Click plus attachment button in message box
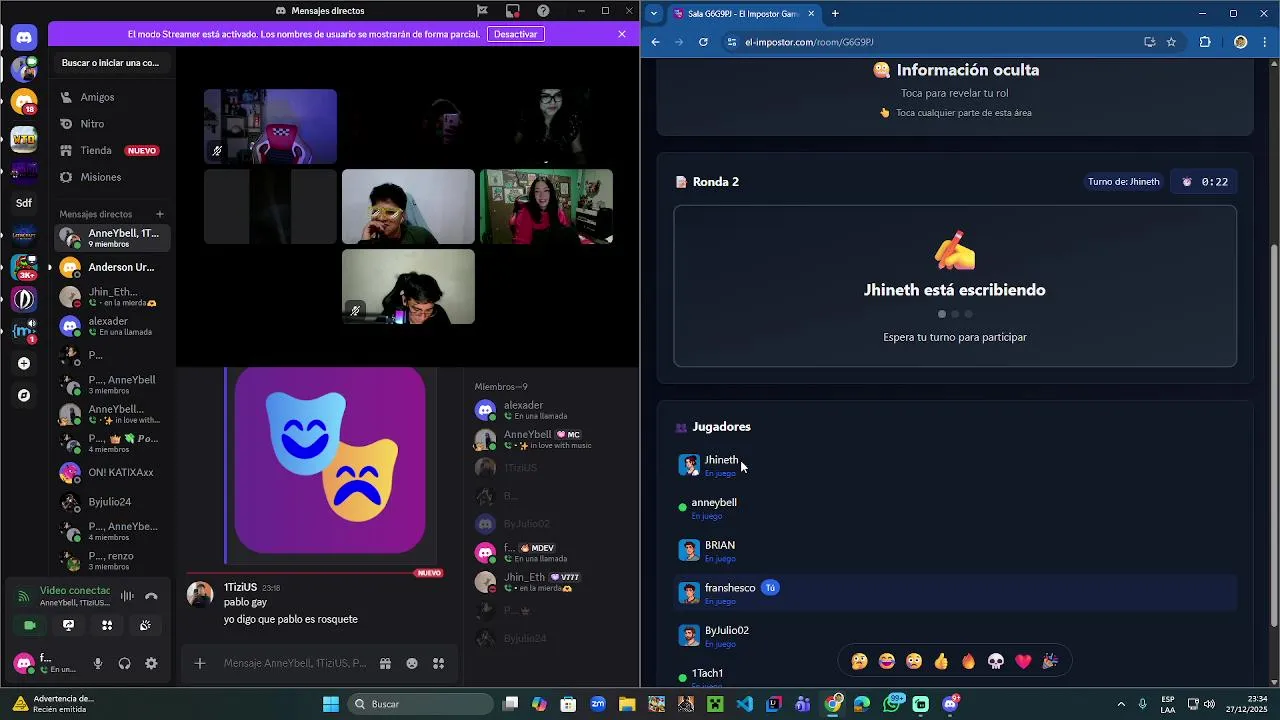This screenshot has width=1280, height=720. tap(200, 663)
